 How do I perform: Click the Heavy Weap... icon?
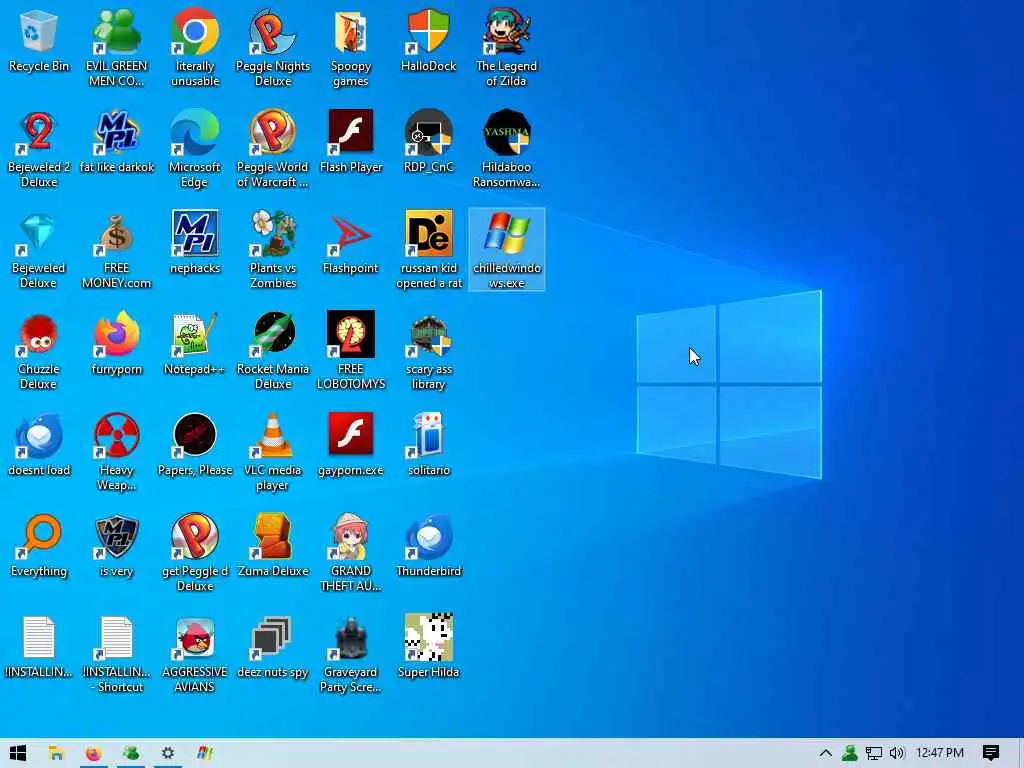click(x=116, y=452)
